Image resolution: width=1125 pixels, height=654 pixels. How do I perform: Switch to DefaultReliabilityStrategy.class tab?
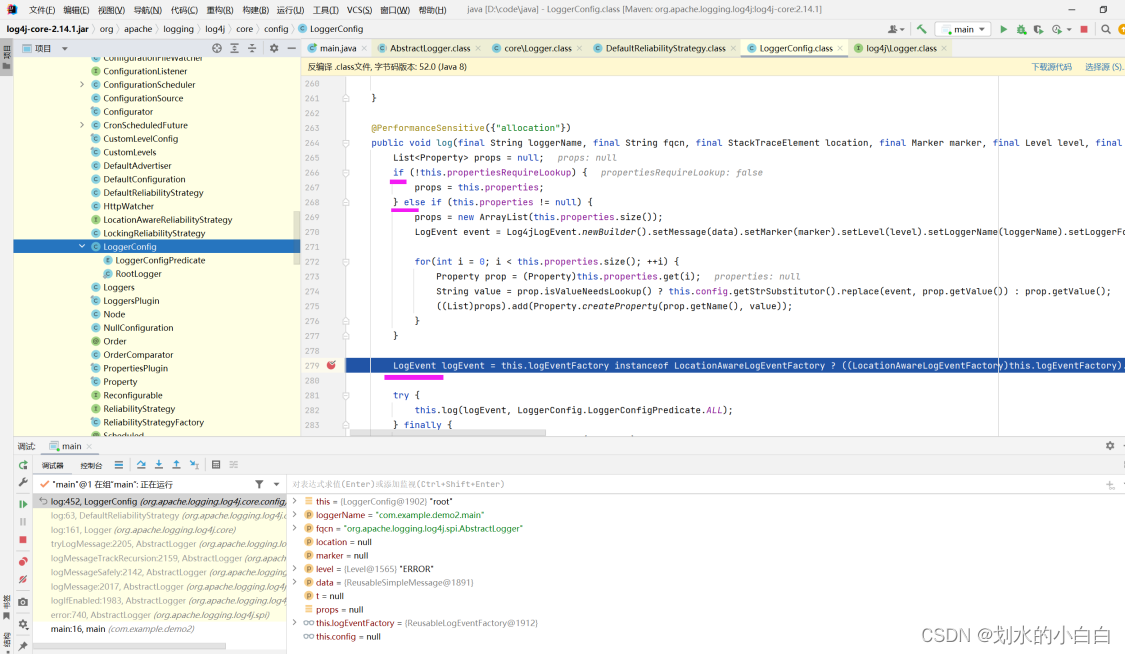click(665, 48)
